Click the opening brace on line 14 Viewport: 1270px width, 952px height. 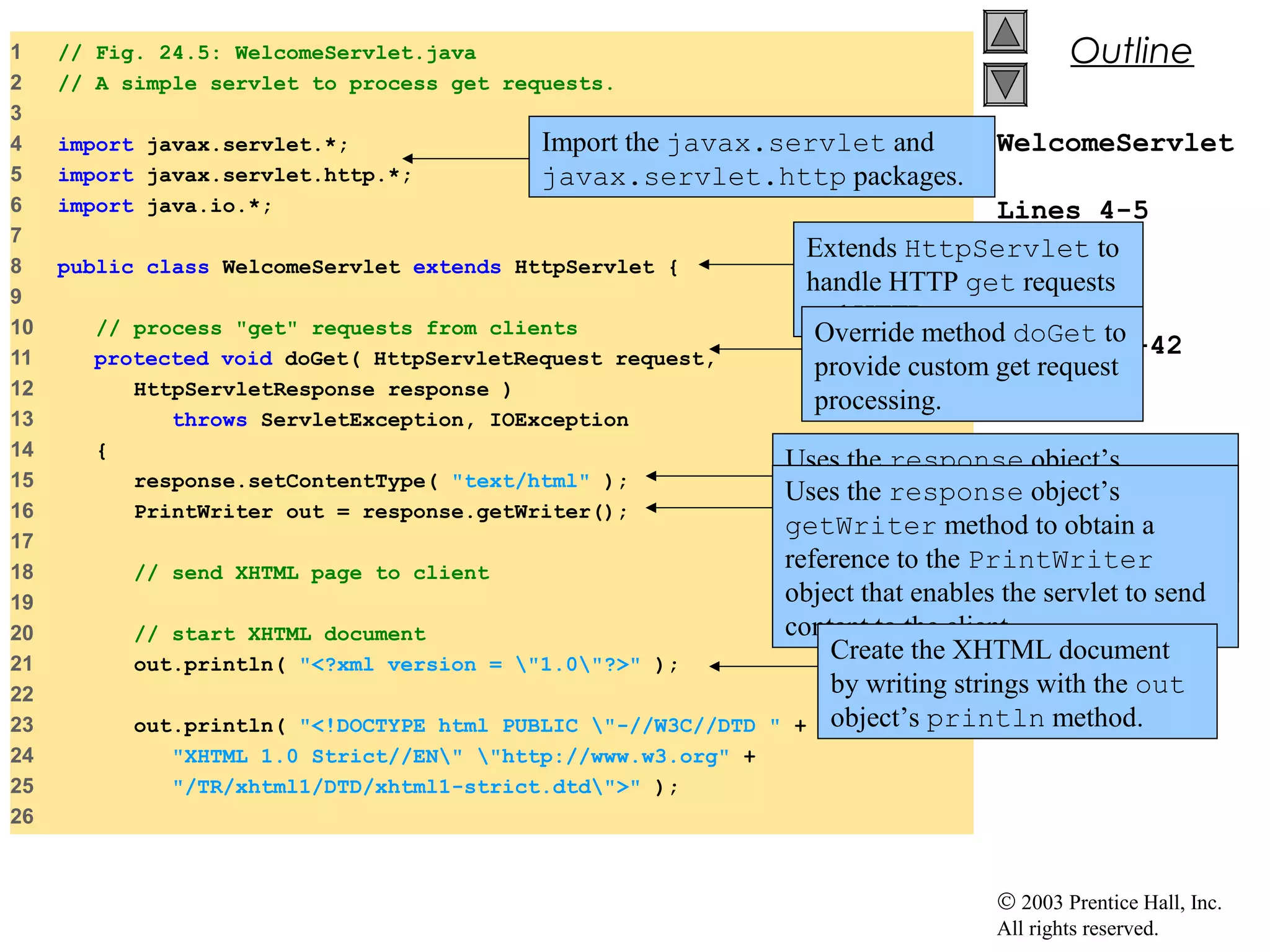tap(102, 451)
